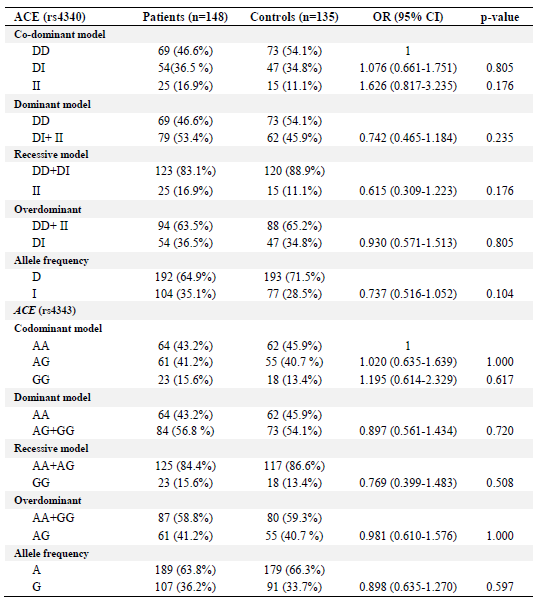Click the ACE (rs4340) column header

[x=50, y=17]
